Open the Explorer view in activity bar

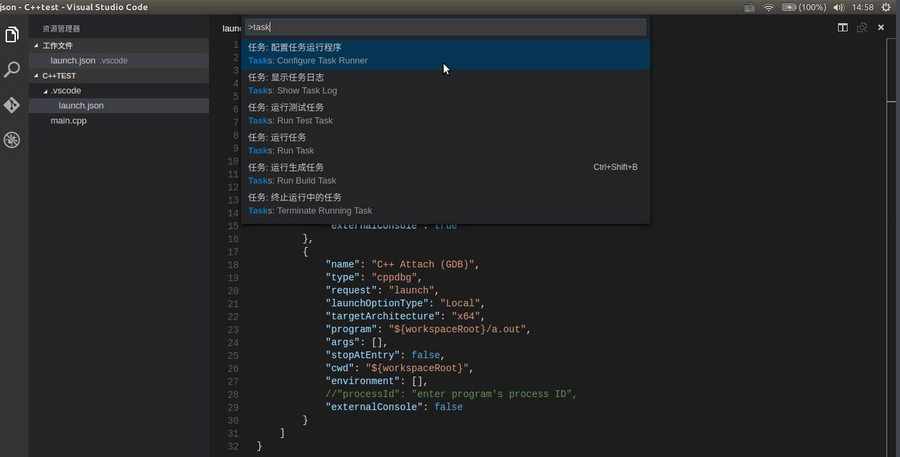click(x=12, y=34)
